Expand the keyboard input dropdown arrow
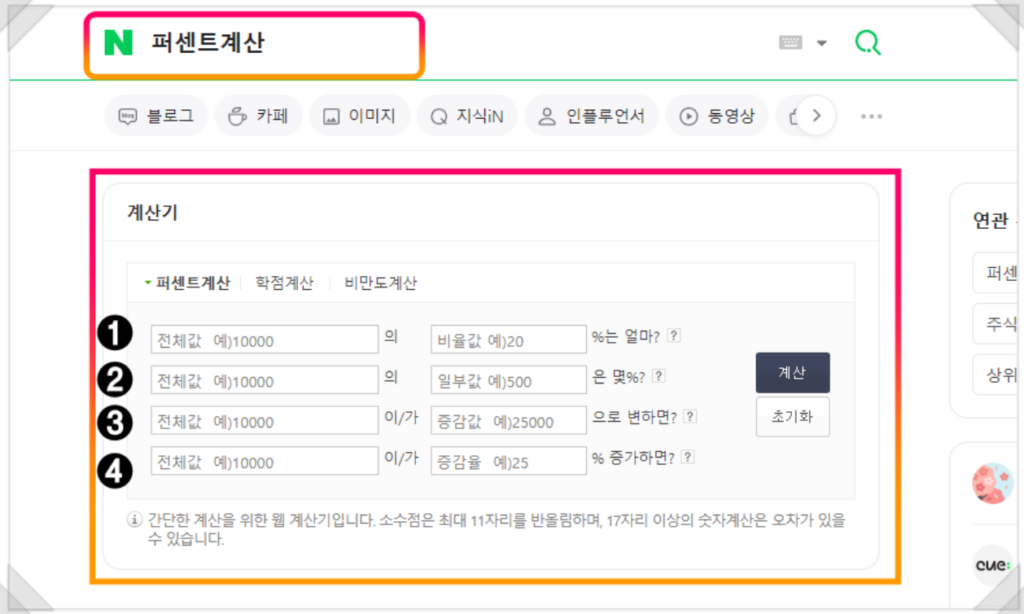This screenshot has height=614, width=1024. [822, 43]
